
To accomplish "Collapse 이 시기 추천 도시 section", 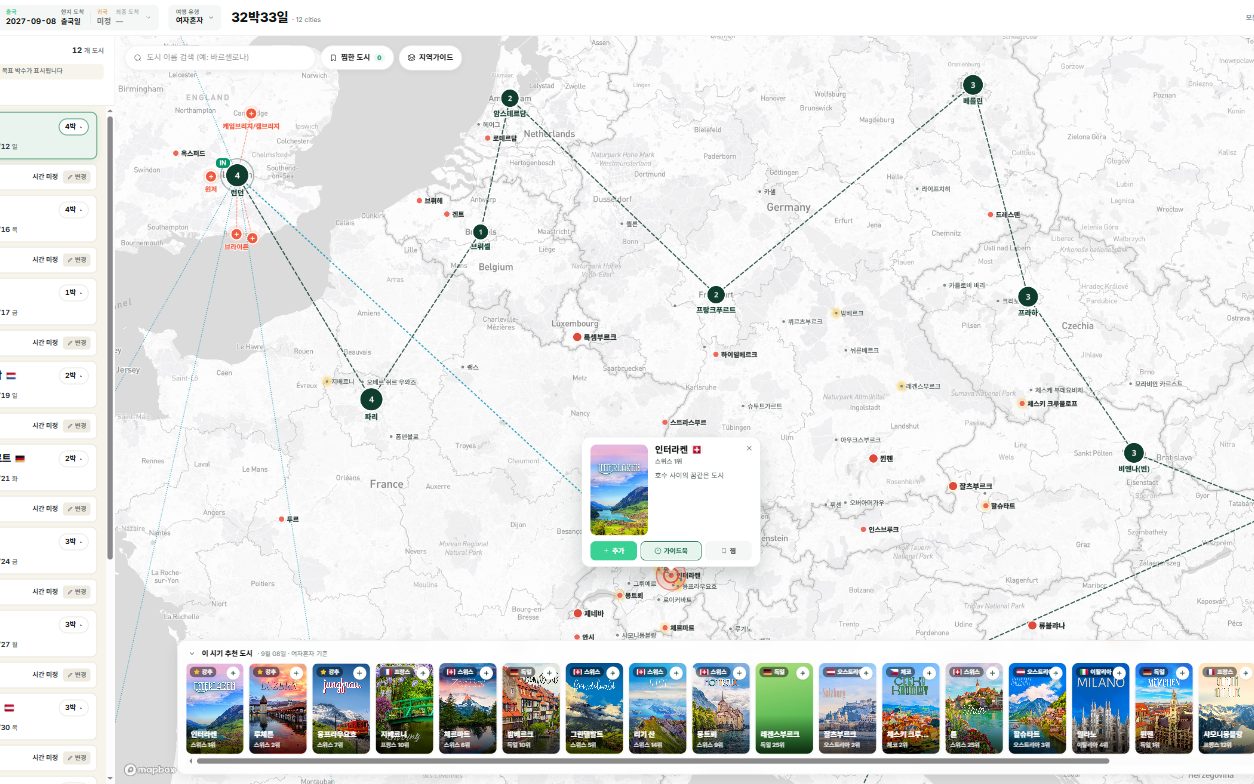I will (x=192, y=652).
